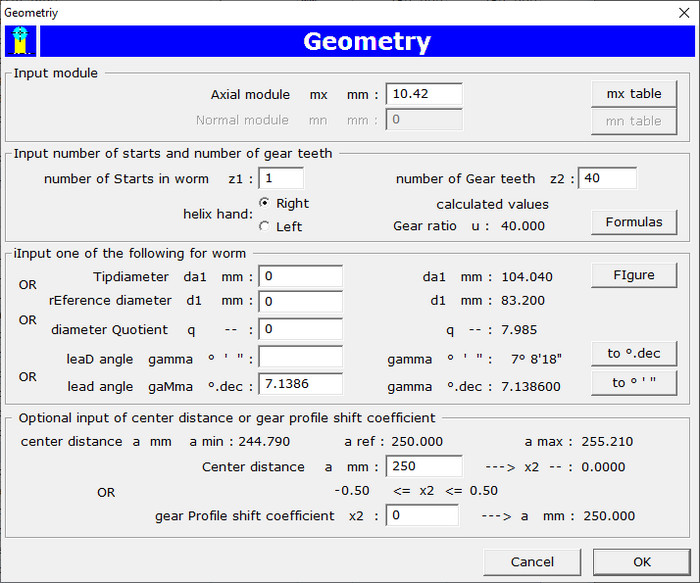The image size is (700, 583).
Task: Click the diameter Quotient q field
Action: [300, 329]
